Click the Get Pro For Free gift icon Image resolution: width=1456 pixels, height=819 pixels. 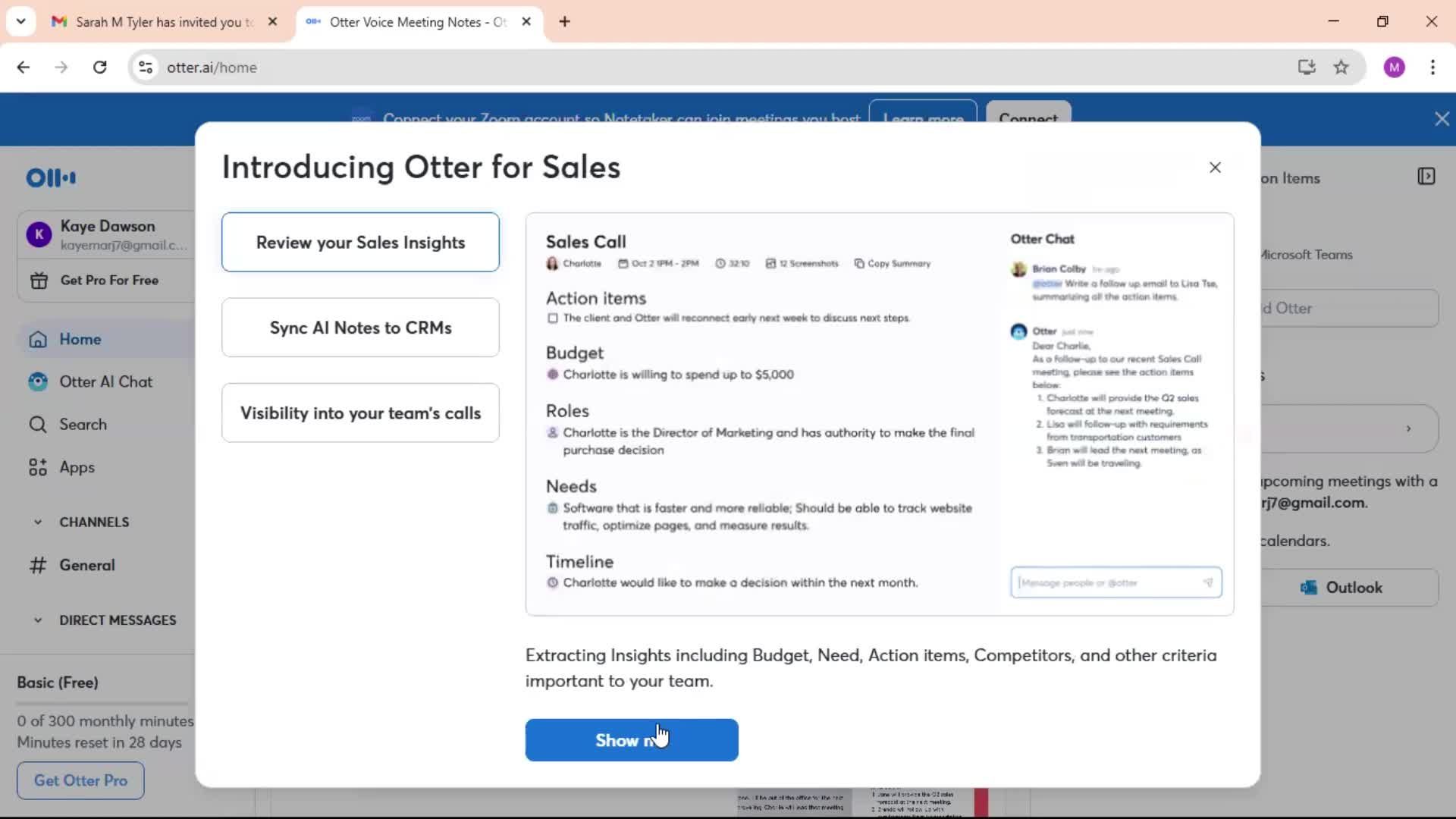39,281
